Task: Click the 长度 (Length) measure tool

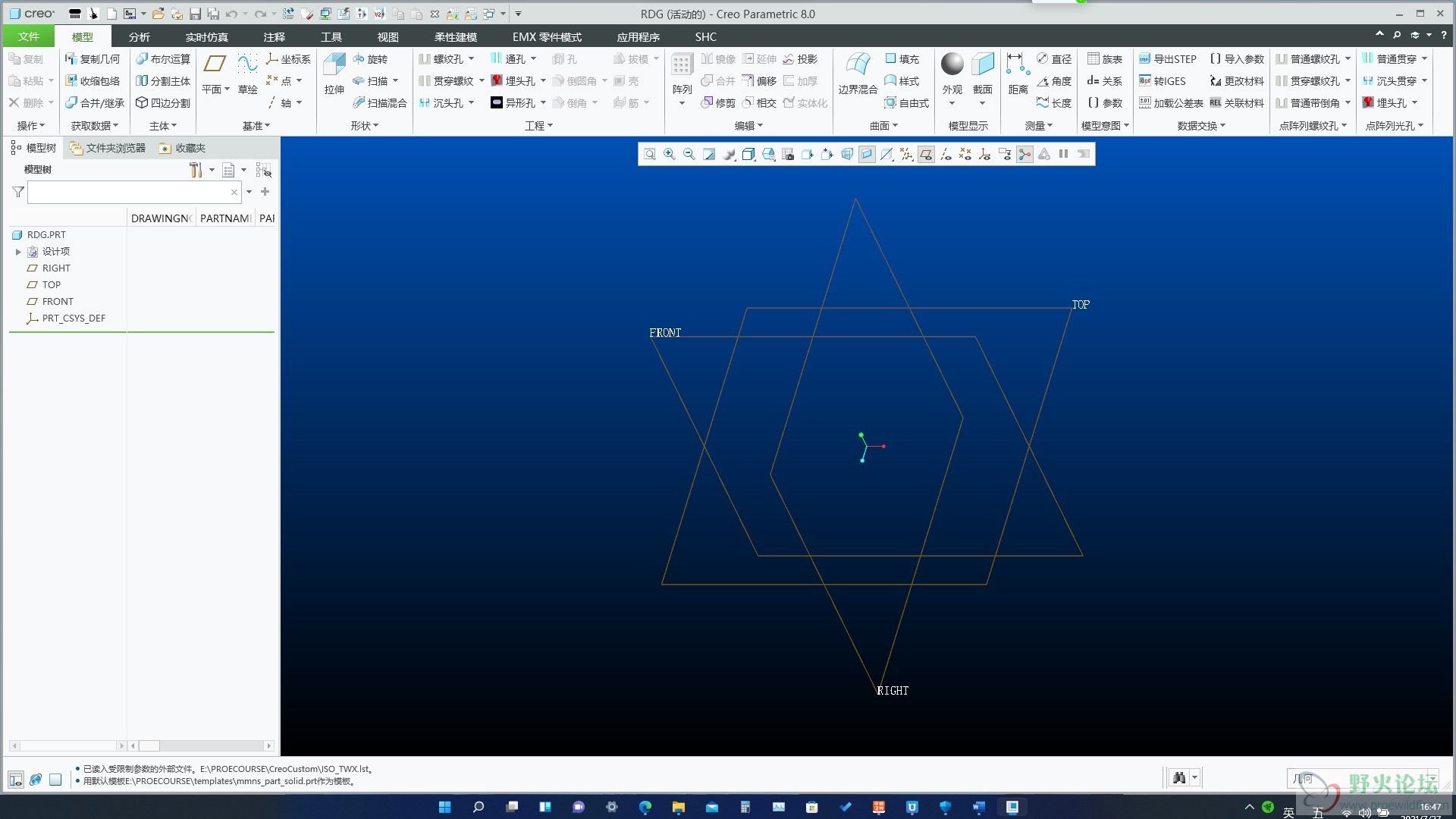Action: point(1053,103)
